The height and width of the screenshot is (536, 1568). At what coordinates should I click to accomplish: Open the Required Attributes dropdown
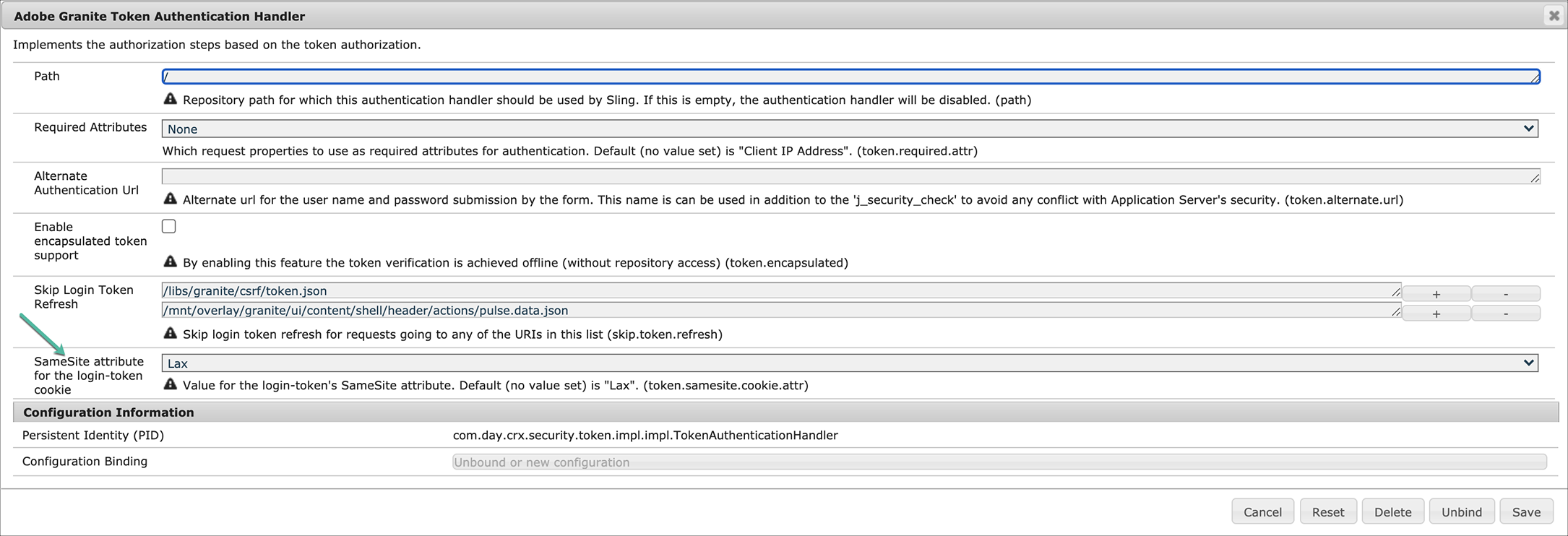pyautogui.click(x=850, y=129)
